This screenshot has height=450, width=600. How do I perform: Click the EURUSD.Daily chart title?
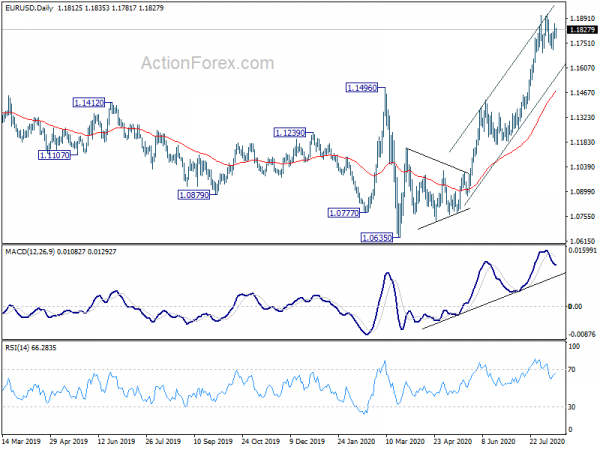pyautogui.click(x=29, y=8)
